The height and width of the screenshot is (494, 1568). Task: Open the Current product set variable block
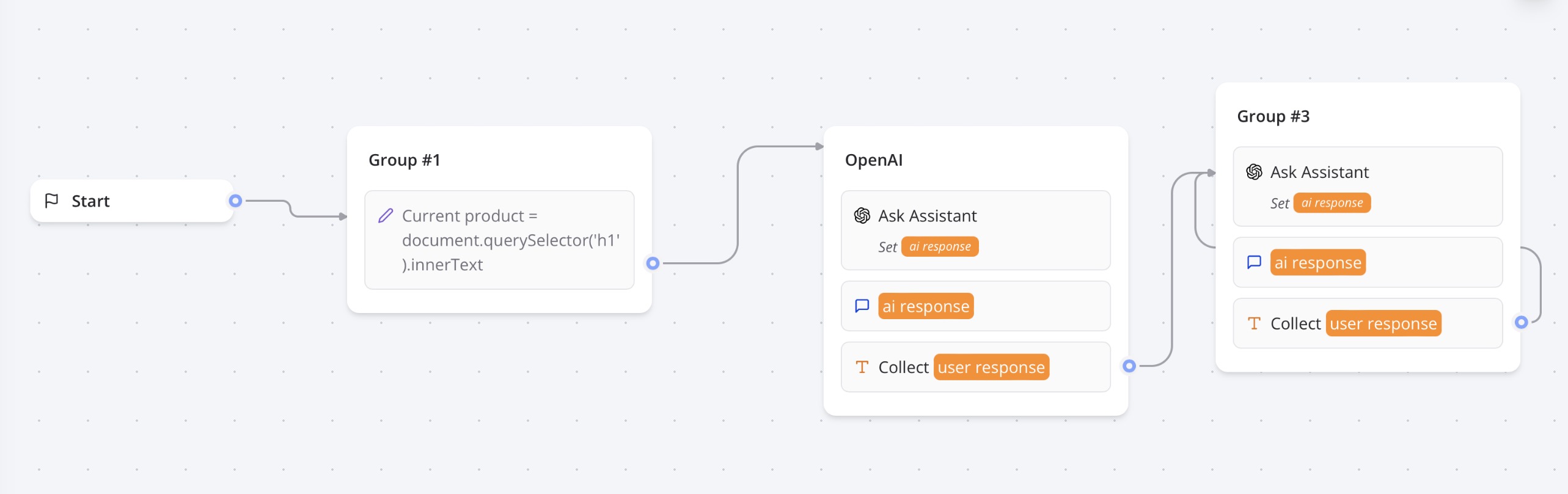coord(499,240)
